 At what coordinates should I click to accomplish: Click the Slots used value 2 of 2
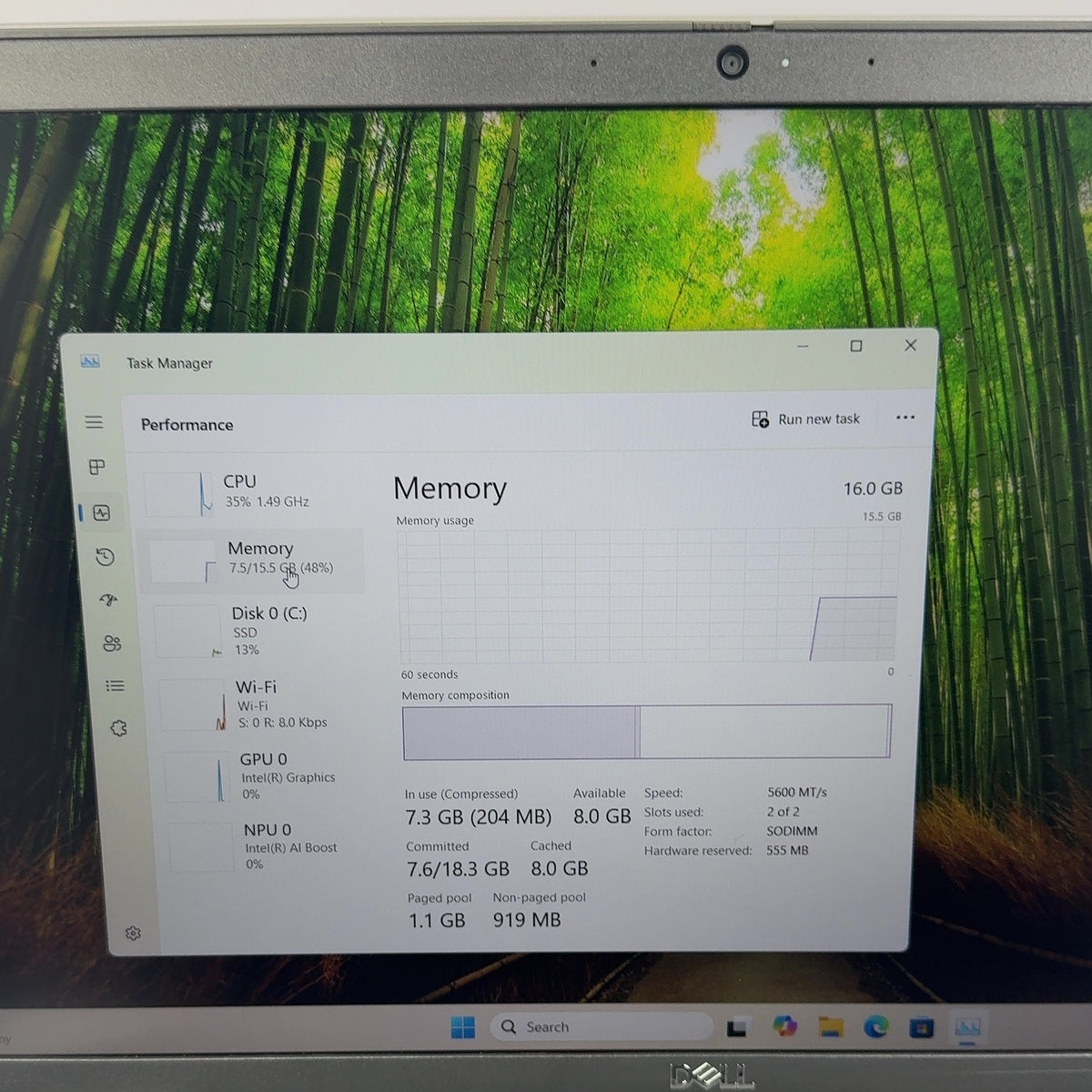tap(783, 812)
